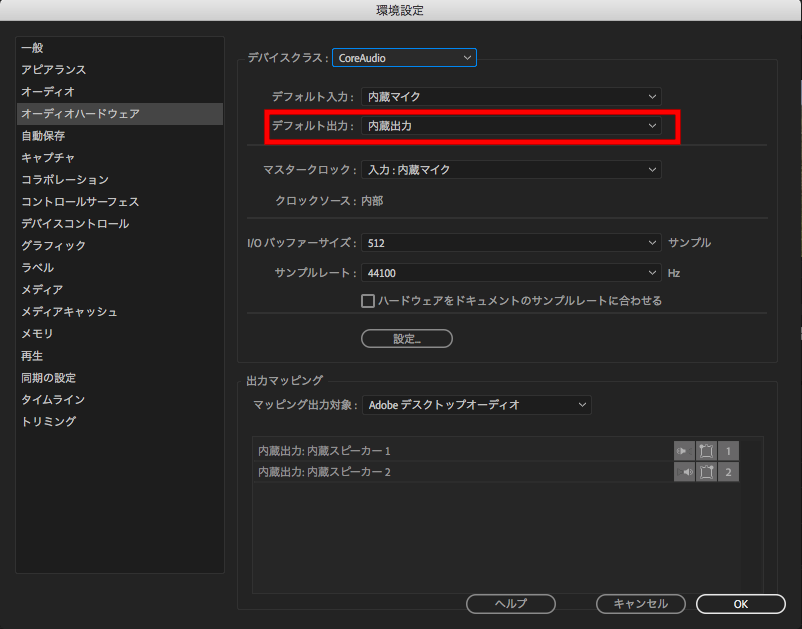Image resolution: width=802 pixels, height=629 pixels.
Task: Click the 5.1 surround layout icon for 内蔵スピーカー 1
Action: coord(706,451)
